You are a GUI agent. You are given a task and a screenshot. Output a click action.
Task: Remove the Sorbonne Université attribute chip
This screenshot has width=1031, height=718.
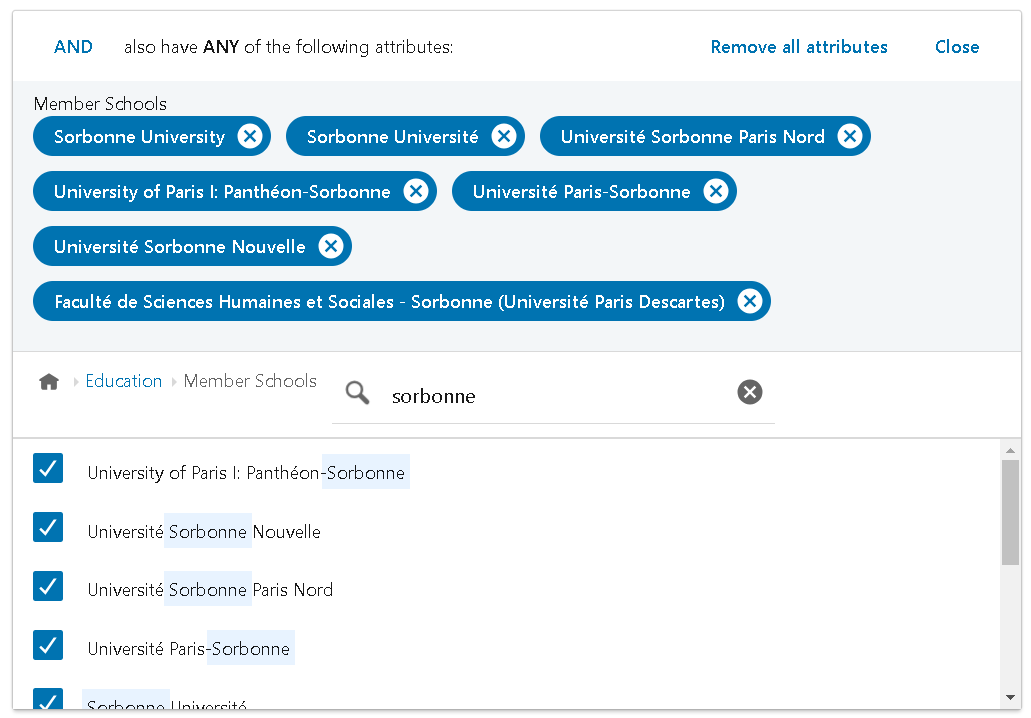pyautogui.click(x=504, y=136)
